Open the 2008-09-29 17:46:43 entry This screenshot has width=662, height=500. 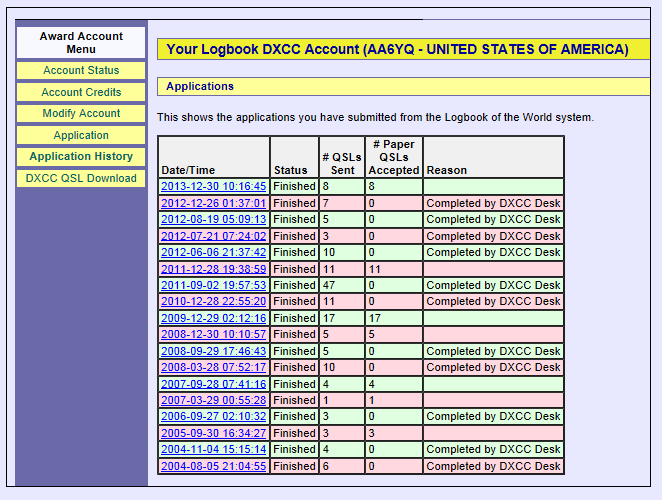point(214,351)
